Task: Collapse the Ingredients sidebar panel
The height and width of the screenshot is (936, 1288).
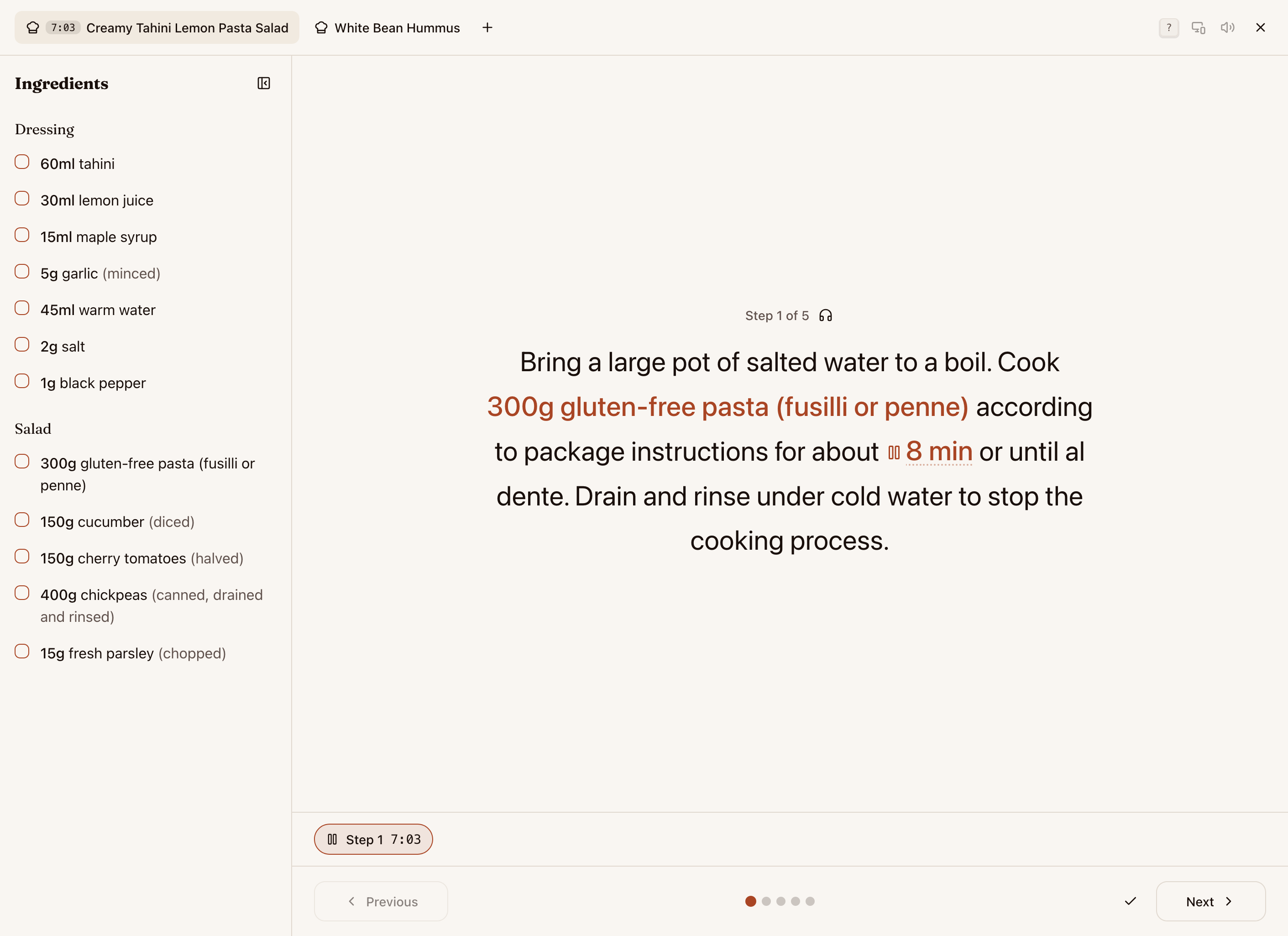Action: [263, 84]
